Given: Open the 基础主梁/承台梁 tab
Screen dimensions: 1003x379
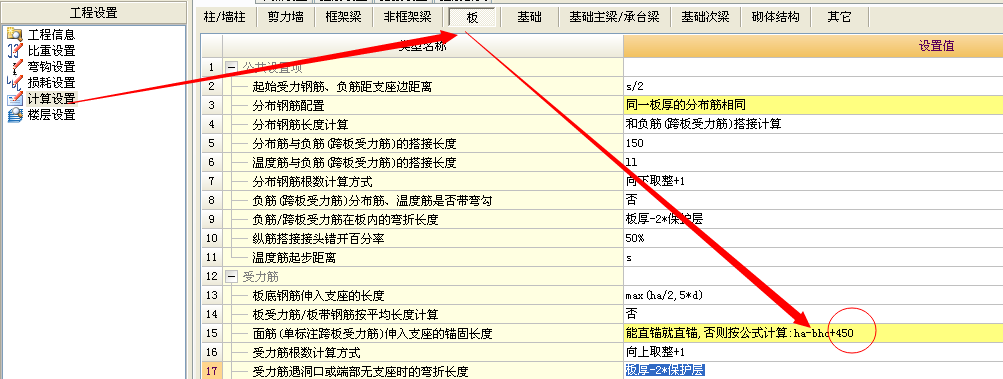Looking at the screenshot, I should tap(614, 17).
